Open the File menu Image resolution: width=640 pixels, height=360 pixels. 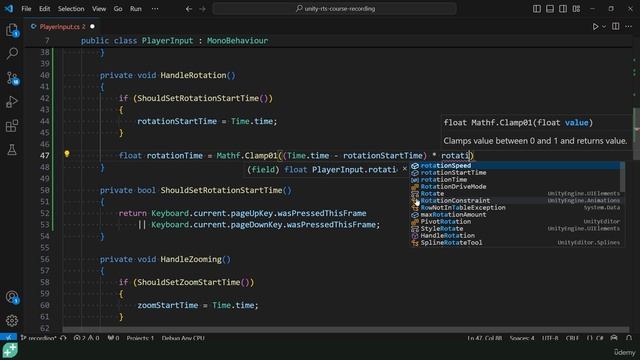[26, 9]
